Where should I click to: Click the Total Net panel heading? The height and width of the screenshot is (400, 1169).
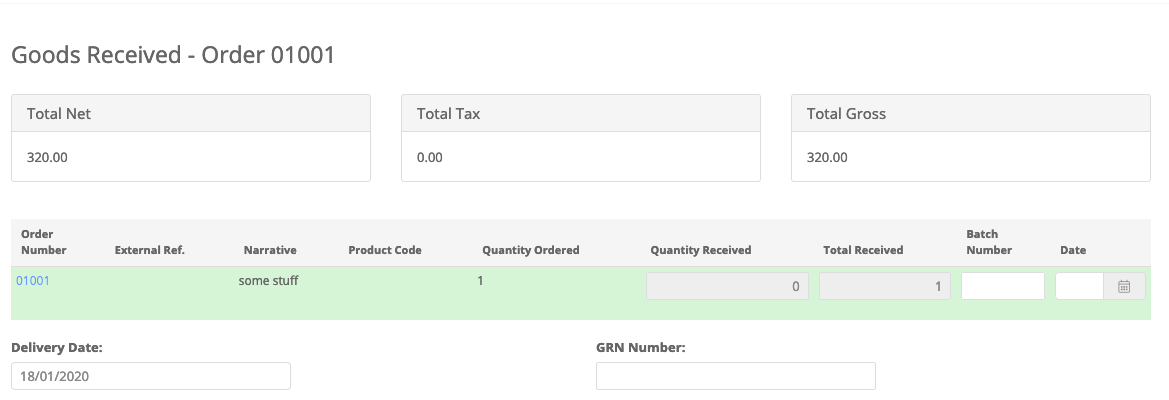(x=191, y=113)
